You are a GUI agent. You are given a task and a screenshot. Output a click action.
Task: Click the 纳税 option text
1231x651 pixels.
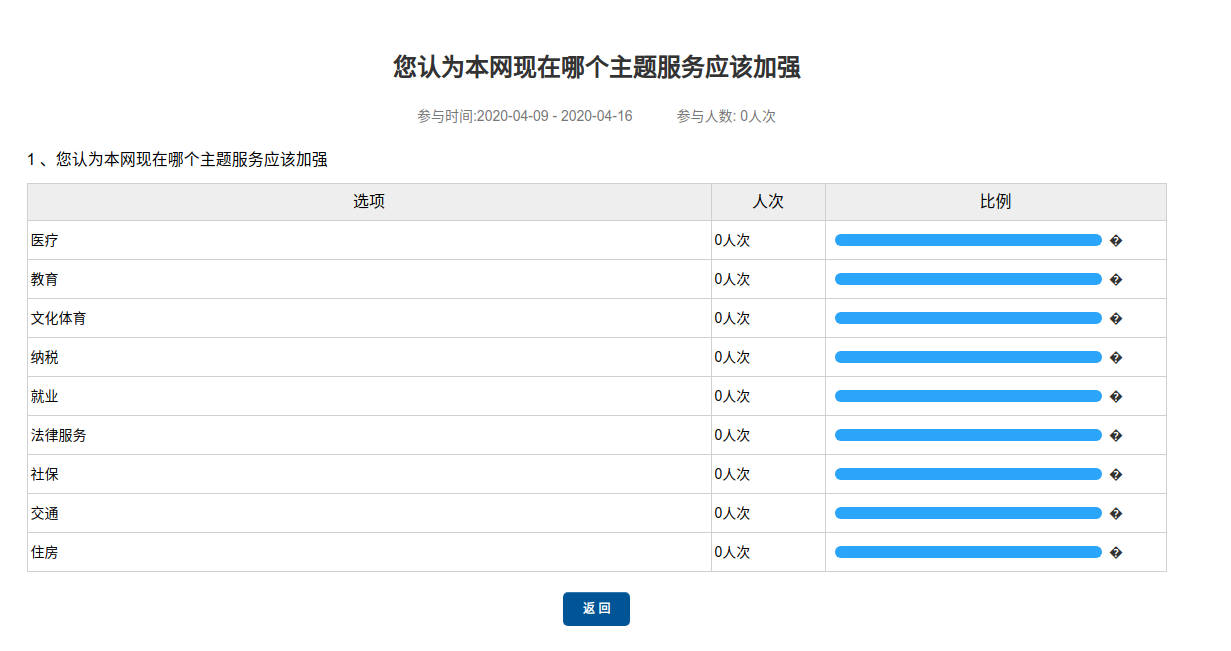tap(44, 358)
